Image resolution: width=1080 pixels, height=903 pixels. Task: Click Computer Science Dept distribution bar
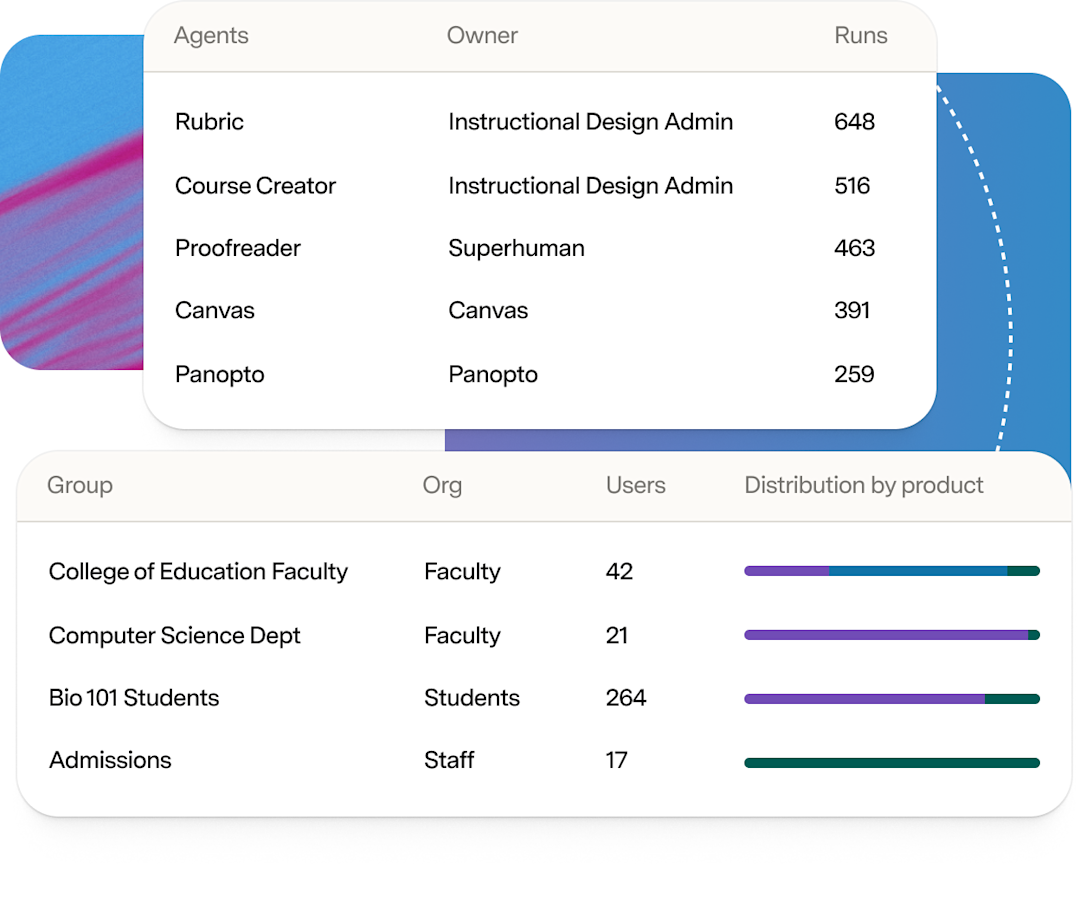coord(892,635)
